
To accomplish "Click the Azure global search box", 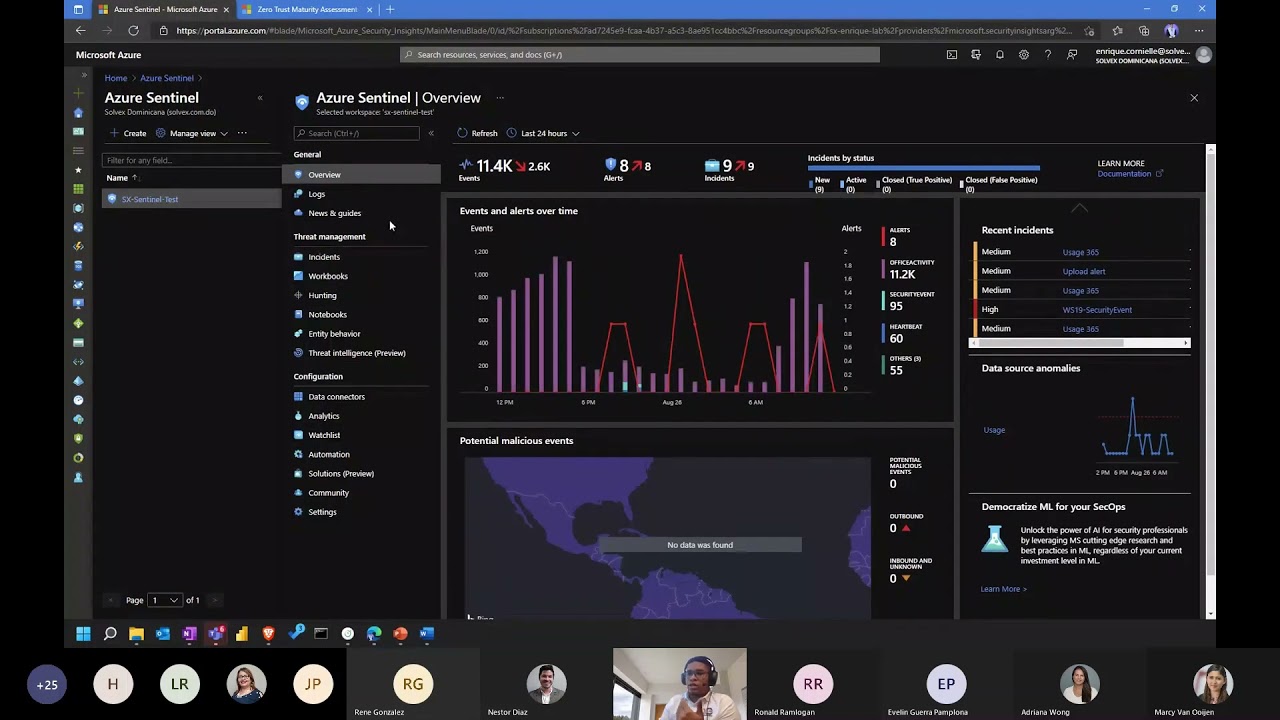I will 640,55.
